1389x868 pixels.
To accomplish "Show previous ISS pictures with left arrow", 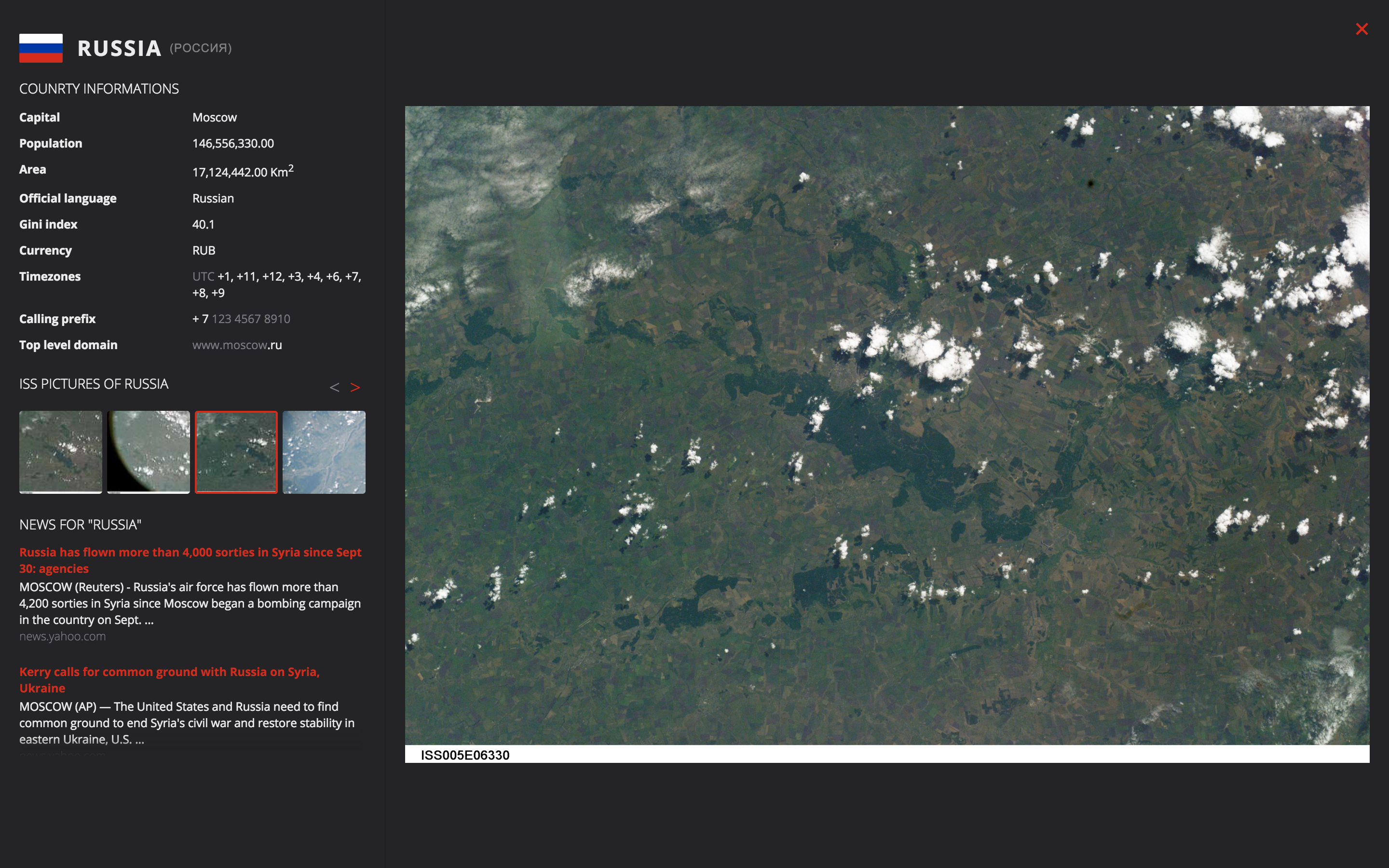I will [x=334, y=388].
